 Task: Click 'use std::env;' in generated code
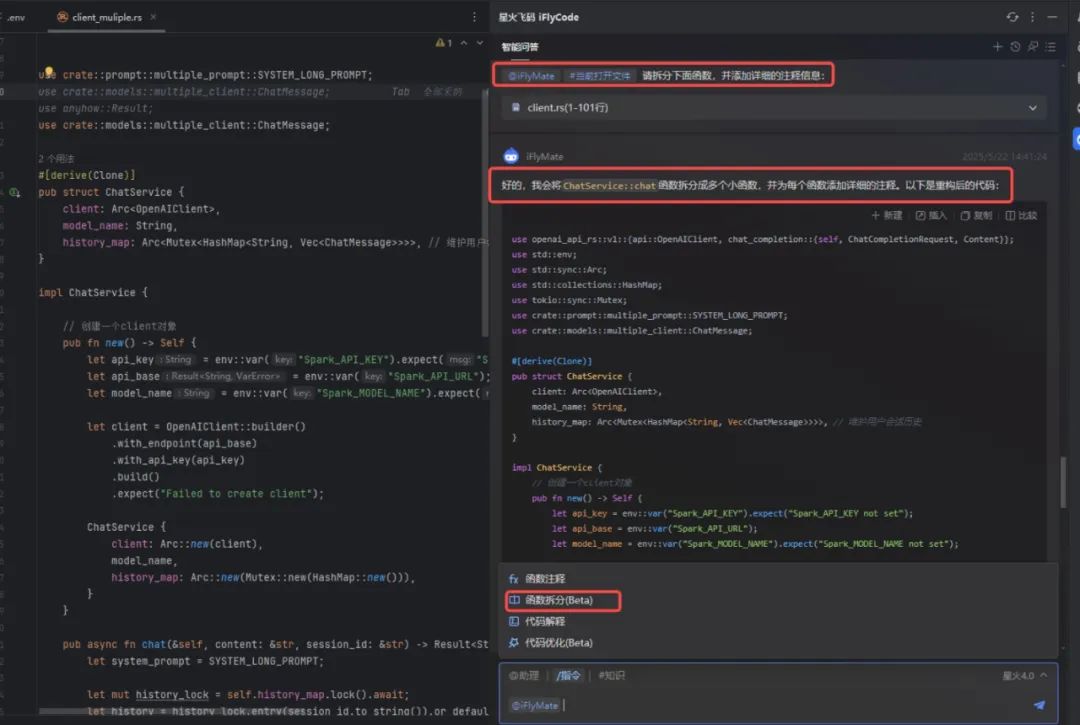544,255
